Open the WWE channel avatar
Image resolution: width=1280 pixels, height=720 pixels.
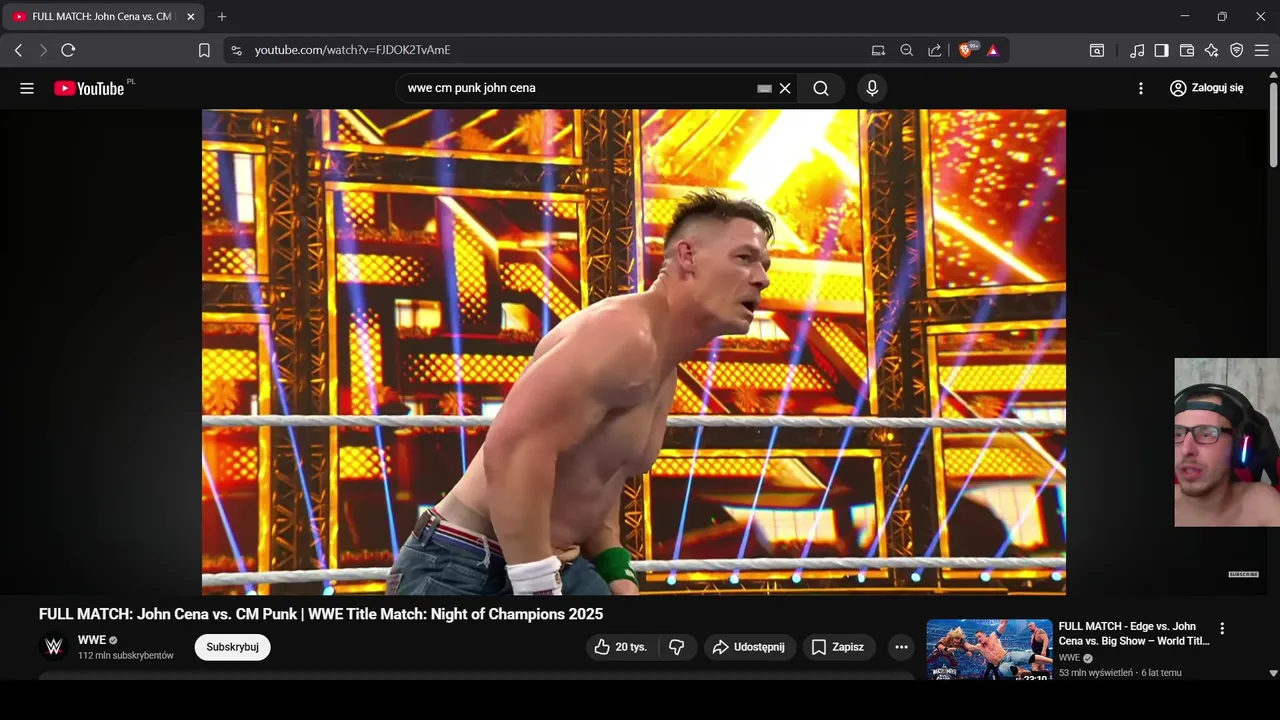[x=54, y=647]
